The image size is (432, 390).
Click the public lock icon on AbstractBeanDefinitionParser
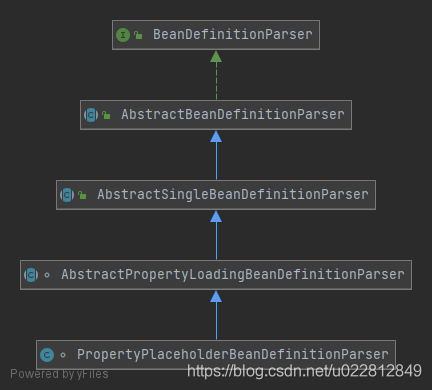[x=106, y=115]
